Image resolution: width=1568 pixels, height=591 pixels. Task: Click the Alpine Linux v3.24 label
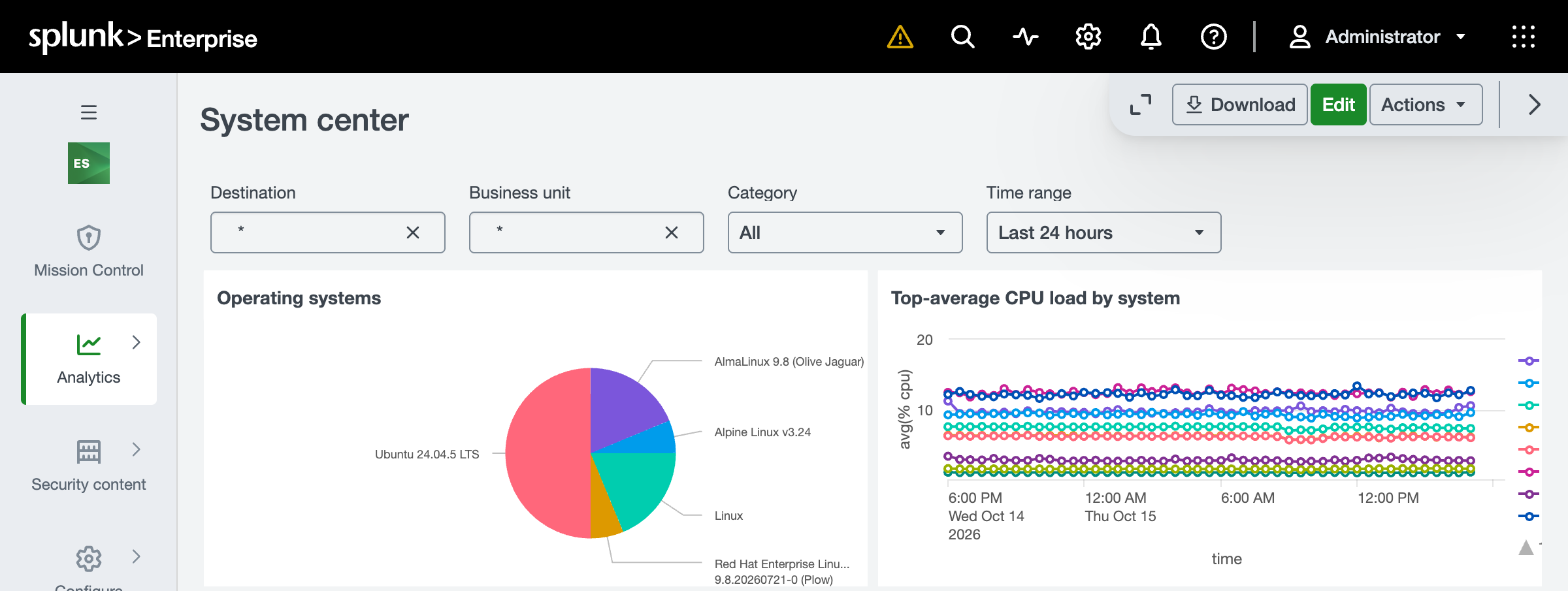[x=762, y=432]
